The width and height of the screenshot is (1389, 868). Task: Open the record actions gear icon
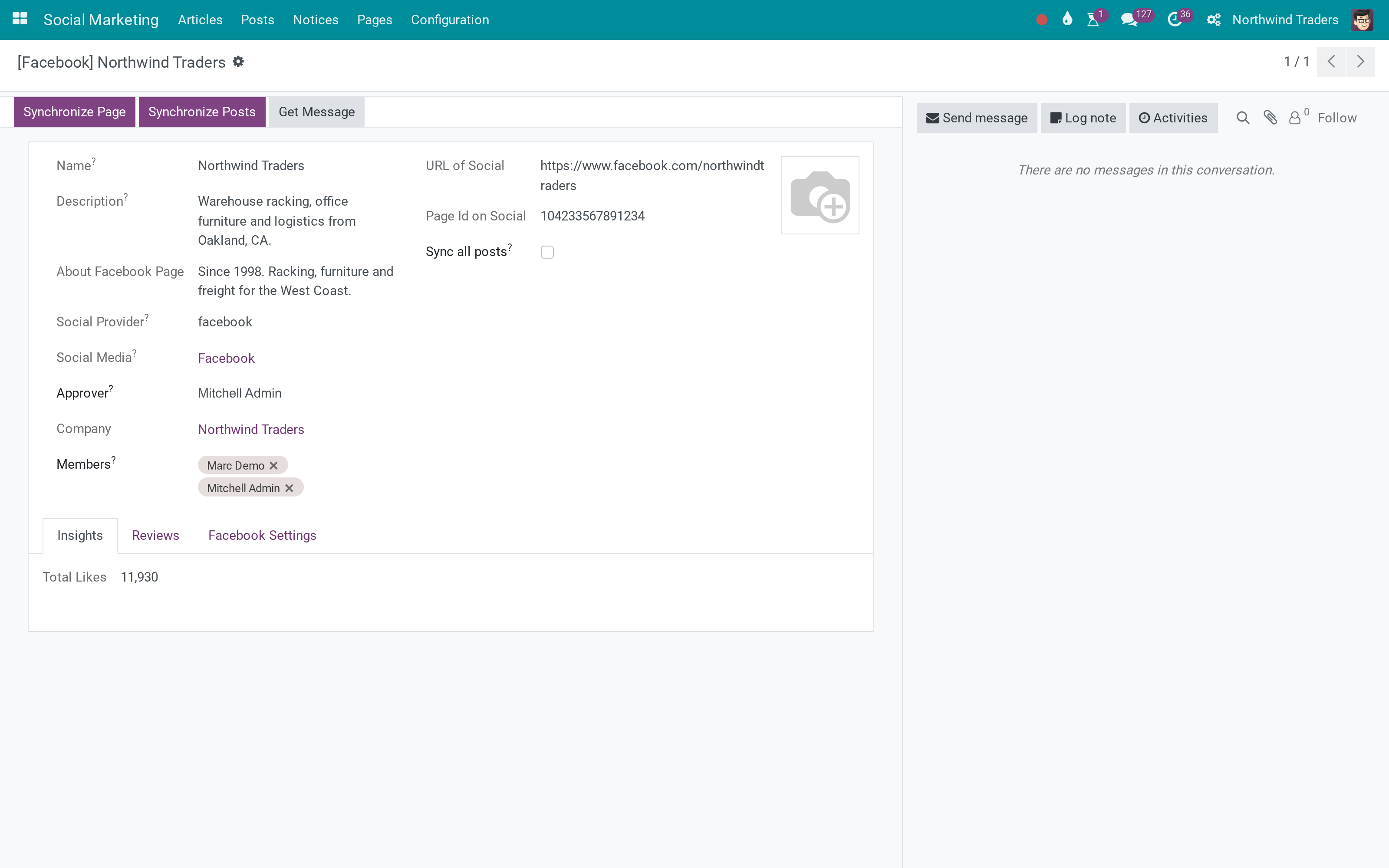[238, 62]
